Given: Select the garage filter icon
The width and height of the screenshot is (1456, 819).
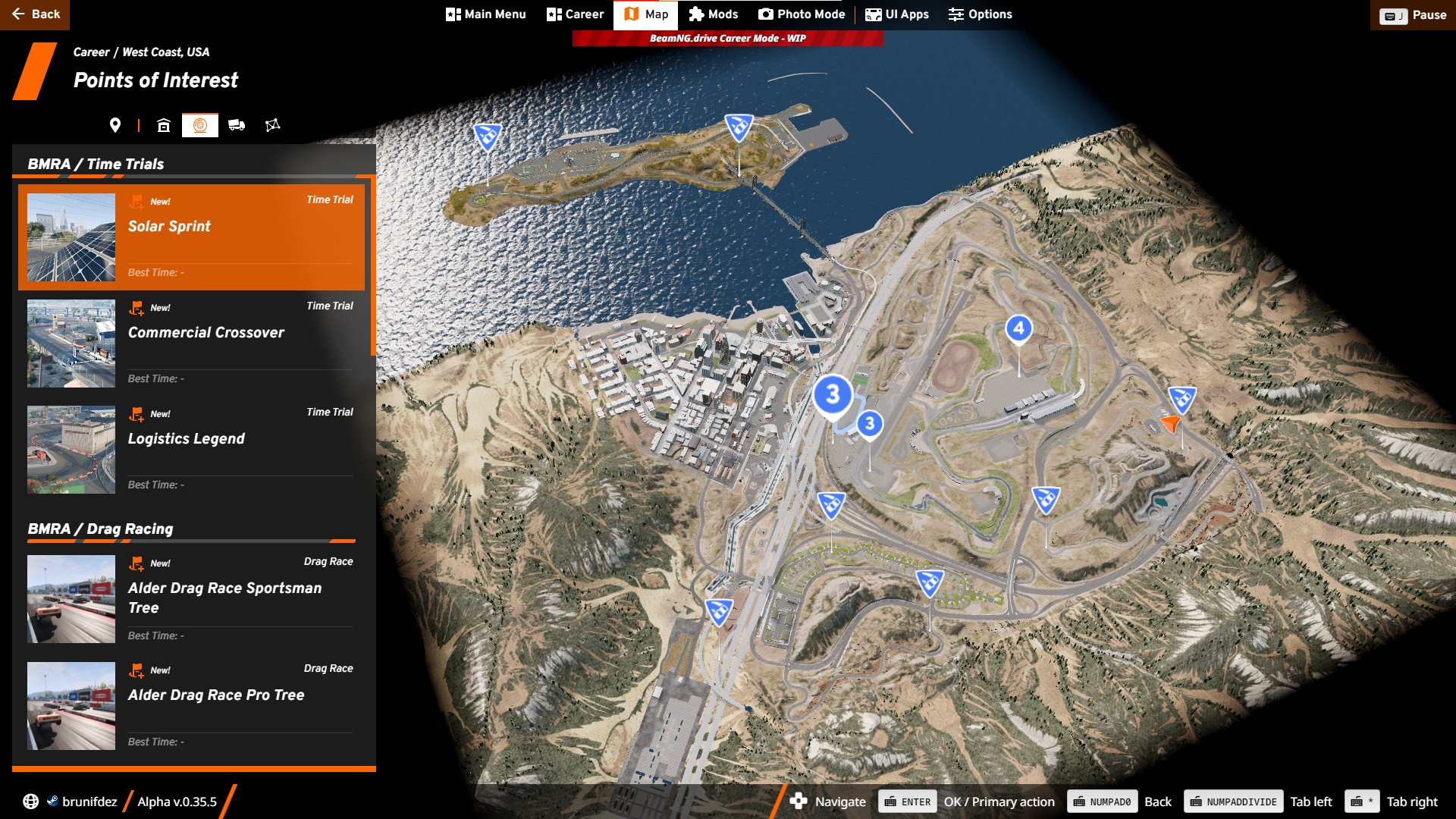Looking at the screenshot, I should [164, 125].
